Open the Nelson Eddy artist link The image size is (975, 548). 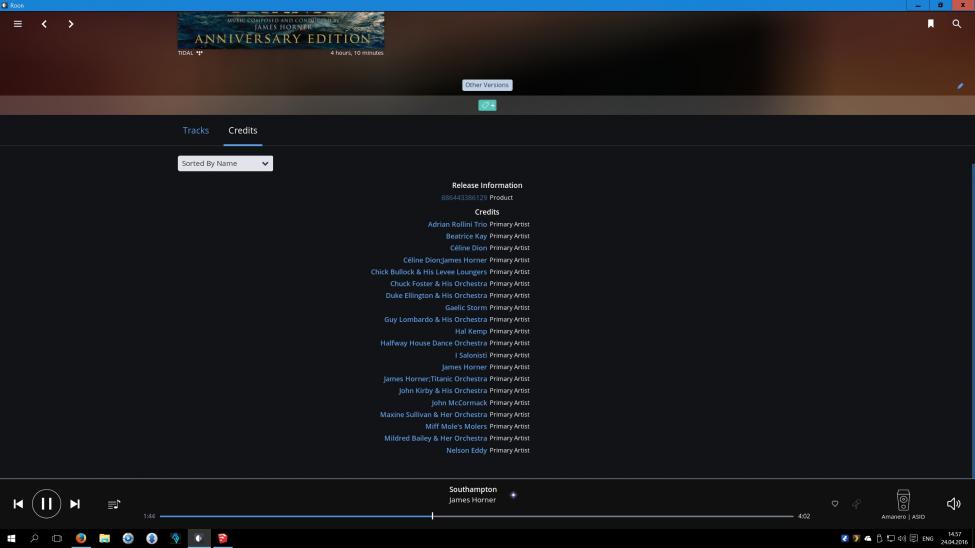(466, 450)
